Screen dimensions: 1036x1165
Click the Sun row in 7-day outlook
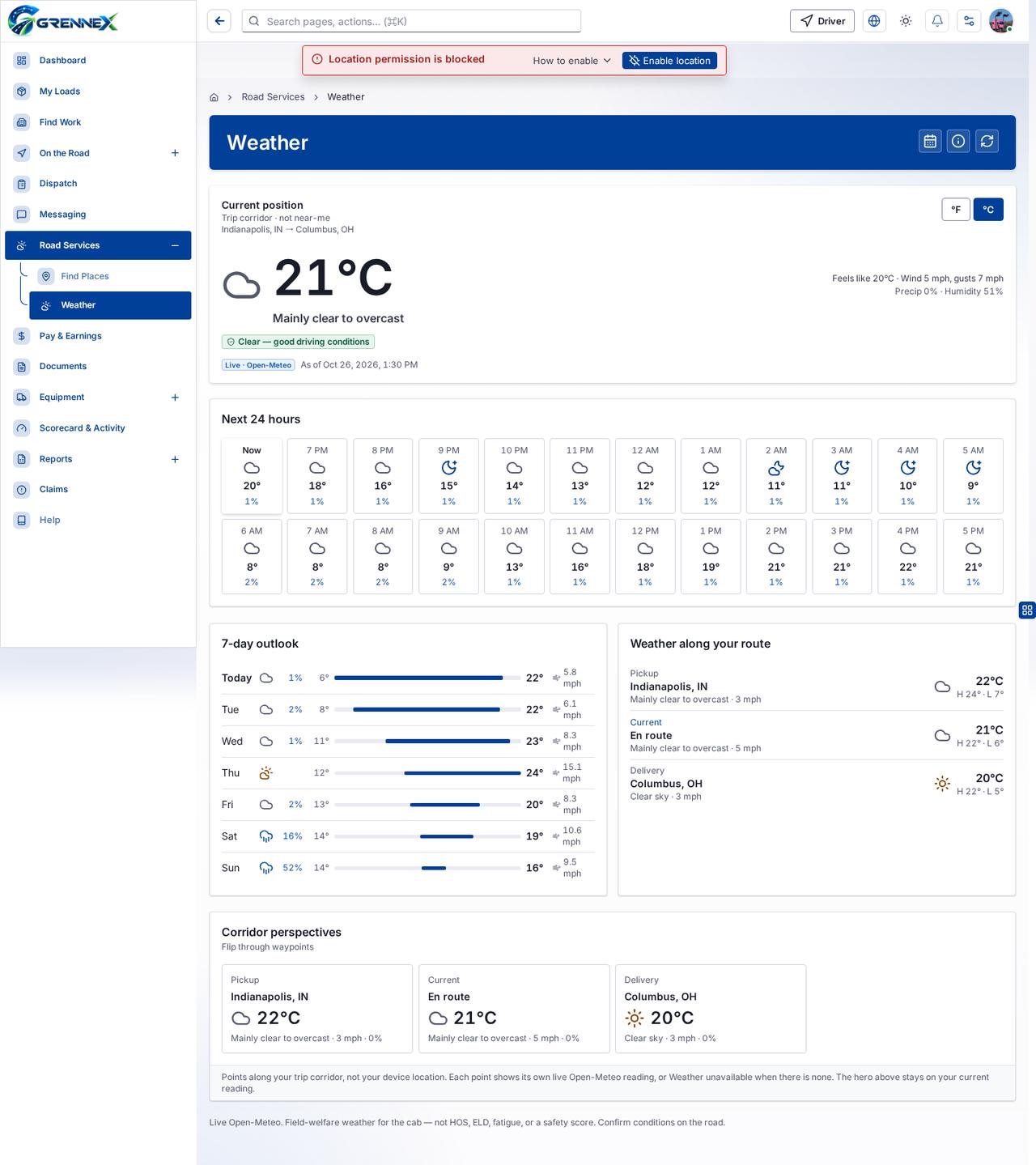pos(408,868)
